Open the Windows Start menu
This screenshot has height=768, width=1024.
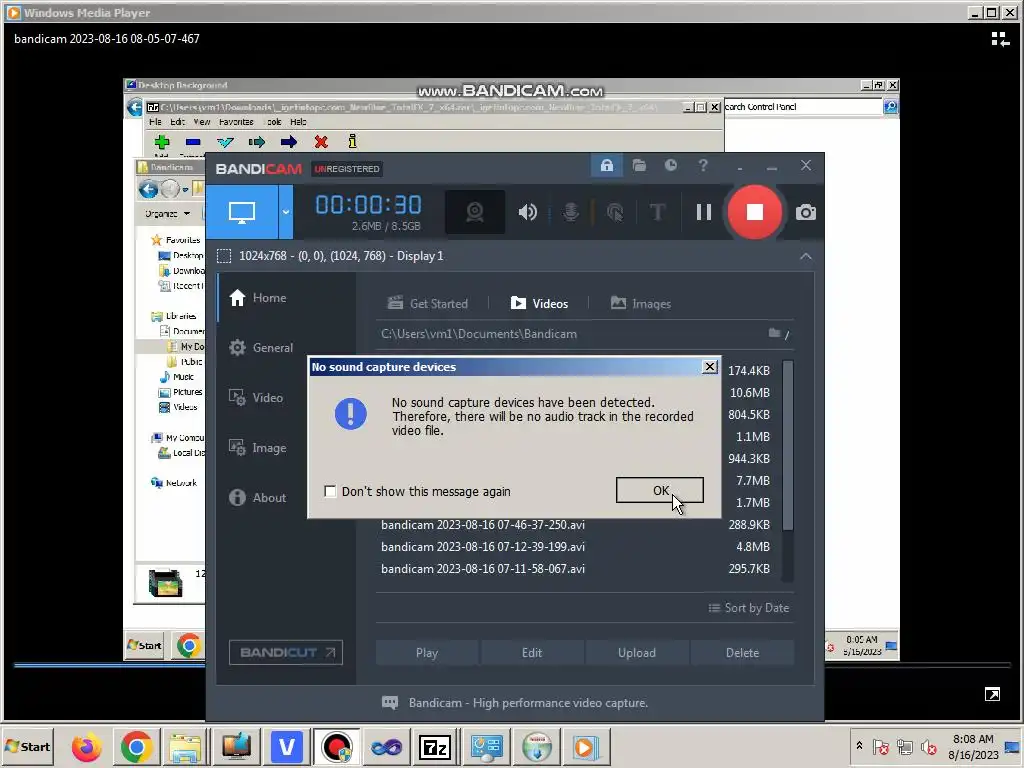coord(28,746)
